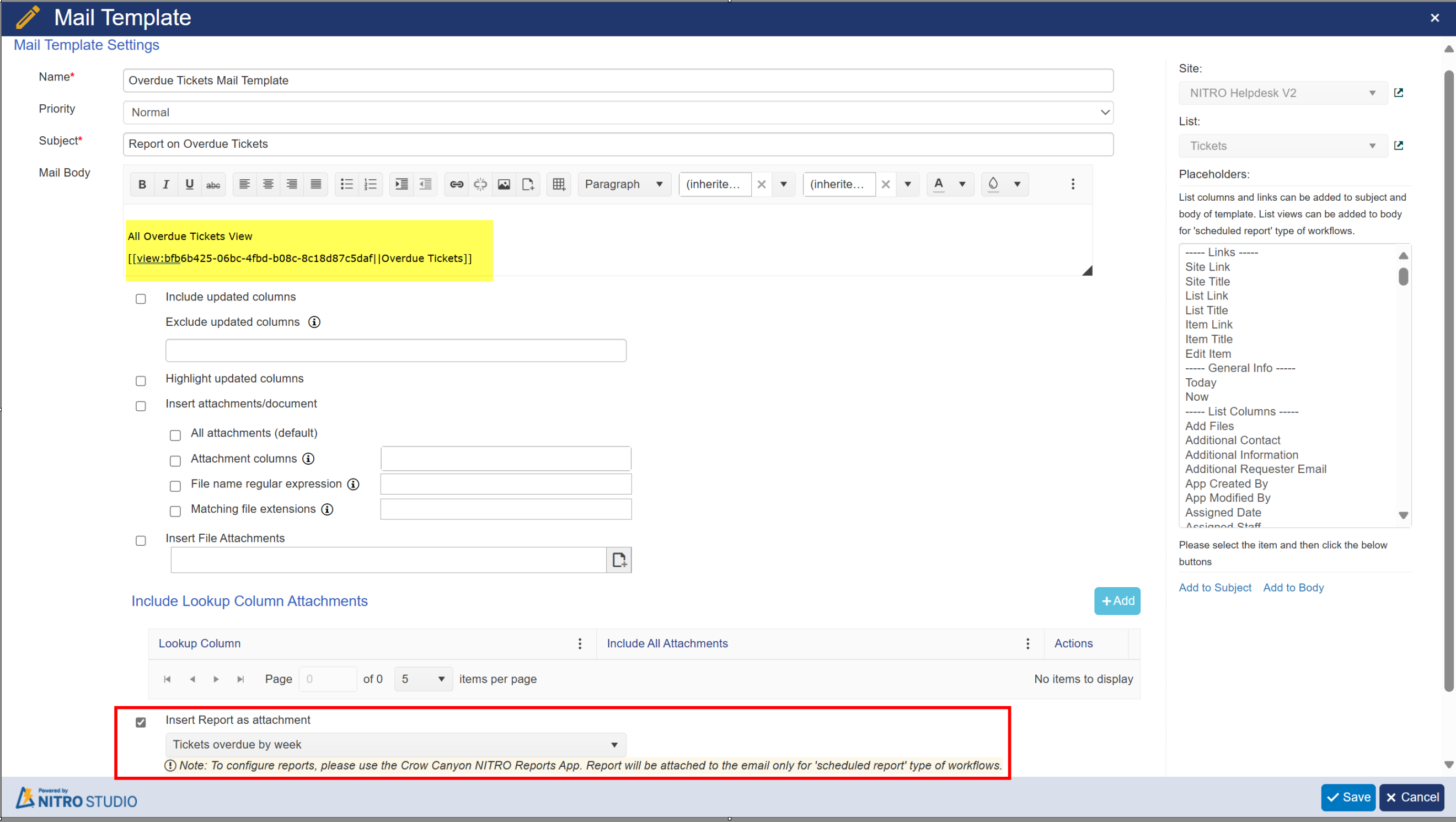Clear the font size selection
The height and width of the screenshot is (822, 1456).
tap(886, 184)
